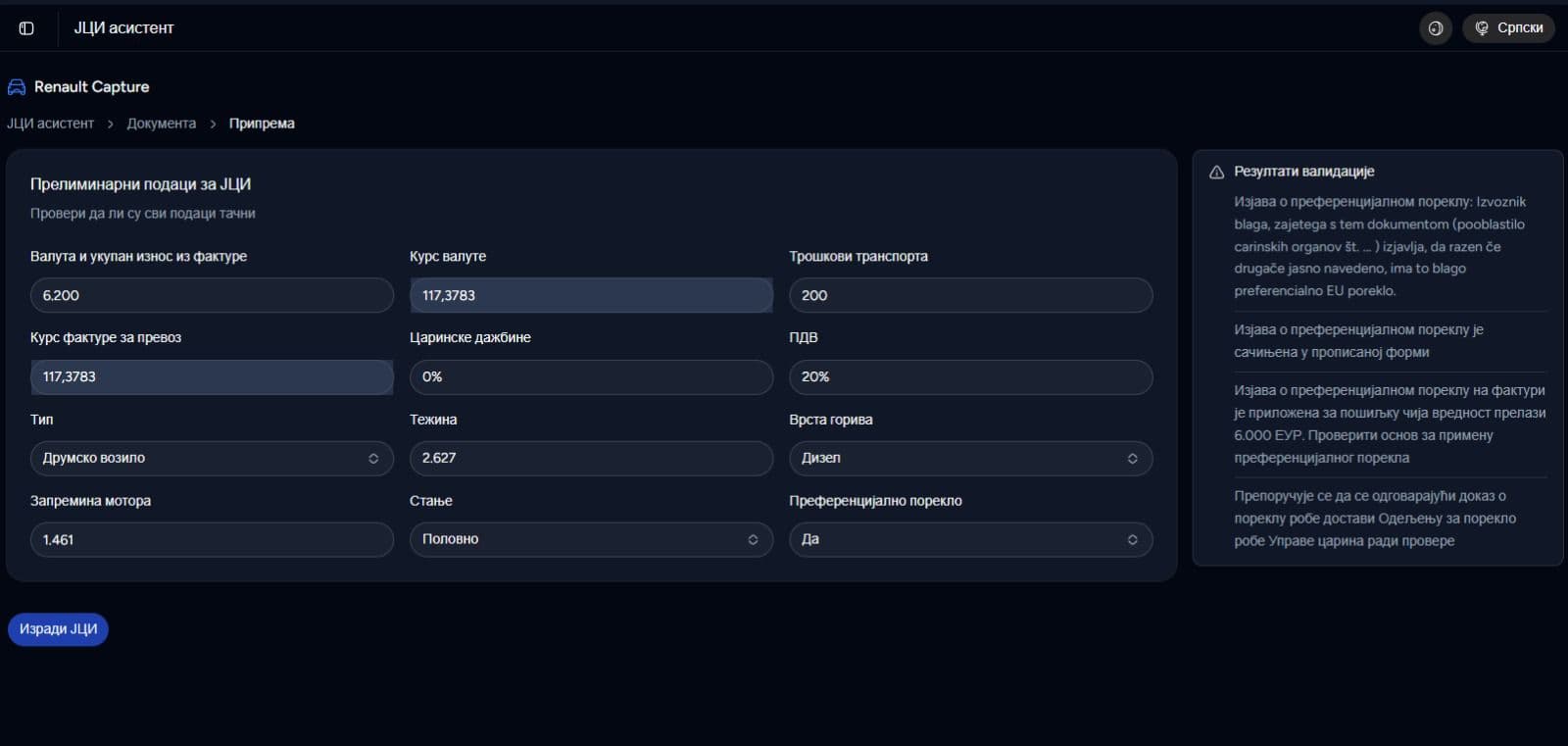
Task: Click the Тежина field showing 2.627
Action: point(591,459)
